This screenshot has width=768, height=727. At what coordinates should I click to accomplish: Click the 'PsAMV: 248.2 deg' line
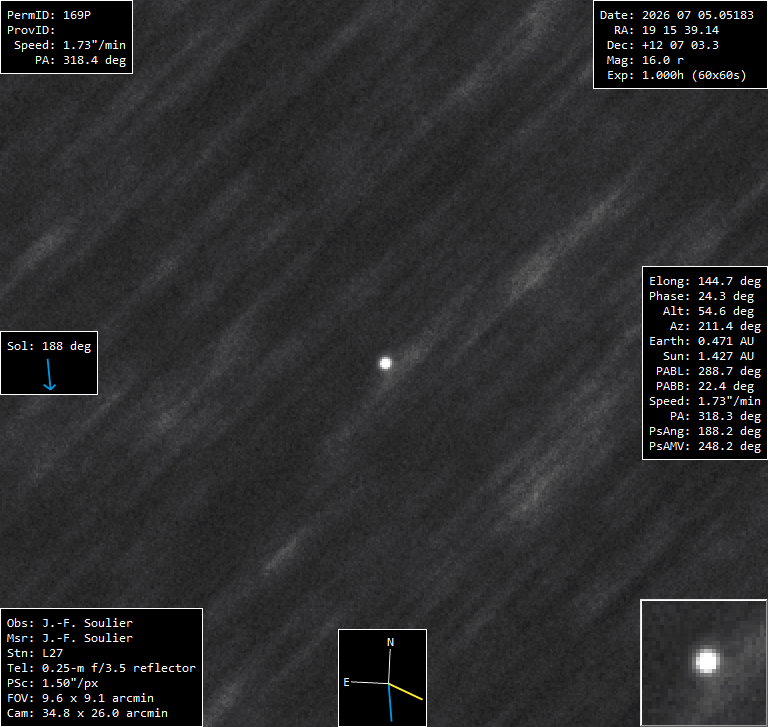pos(705,446)
